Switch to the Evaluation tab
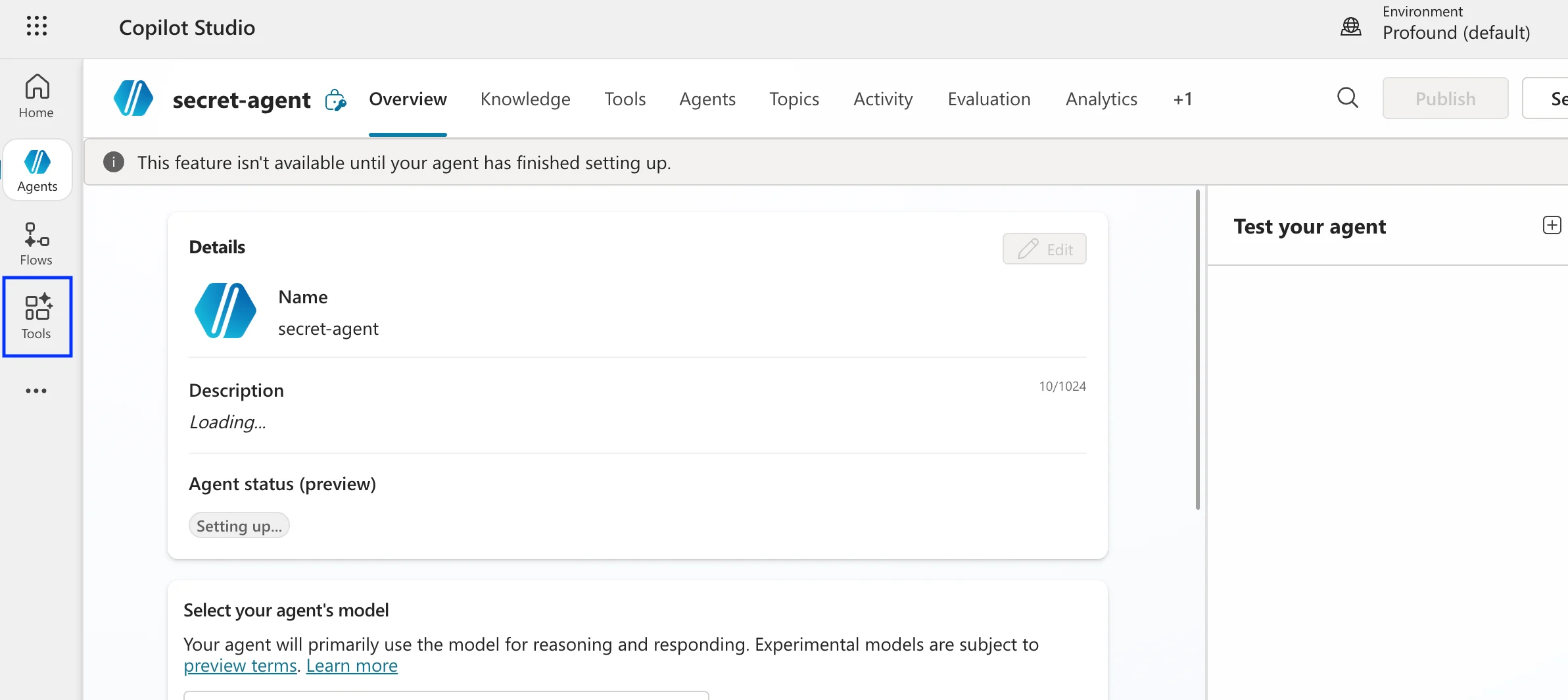Image resolution: width=1568 pixels, height=700 pixels. (989, 99)
